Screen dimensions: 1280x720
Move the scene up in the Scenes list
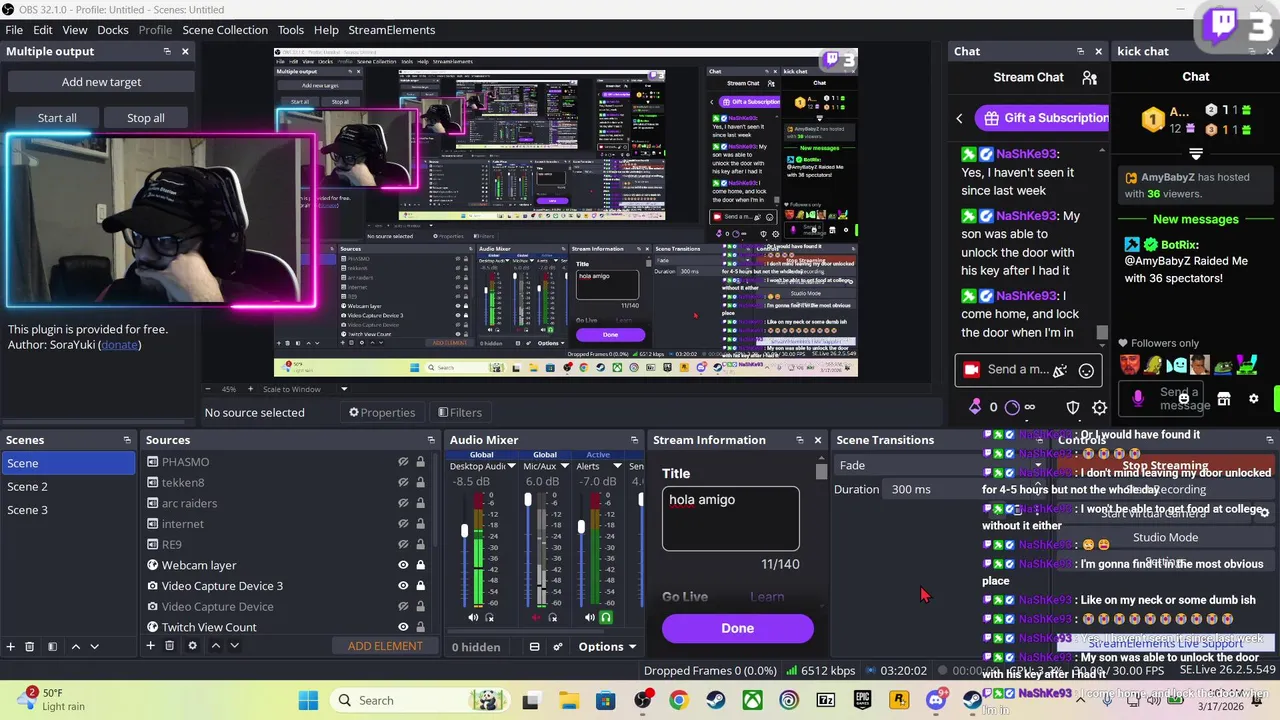(75, 646)
